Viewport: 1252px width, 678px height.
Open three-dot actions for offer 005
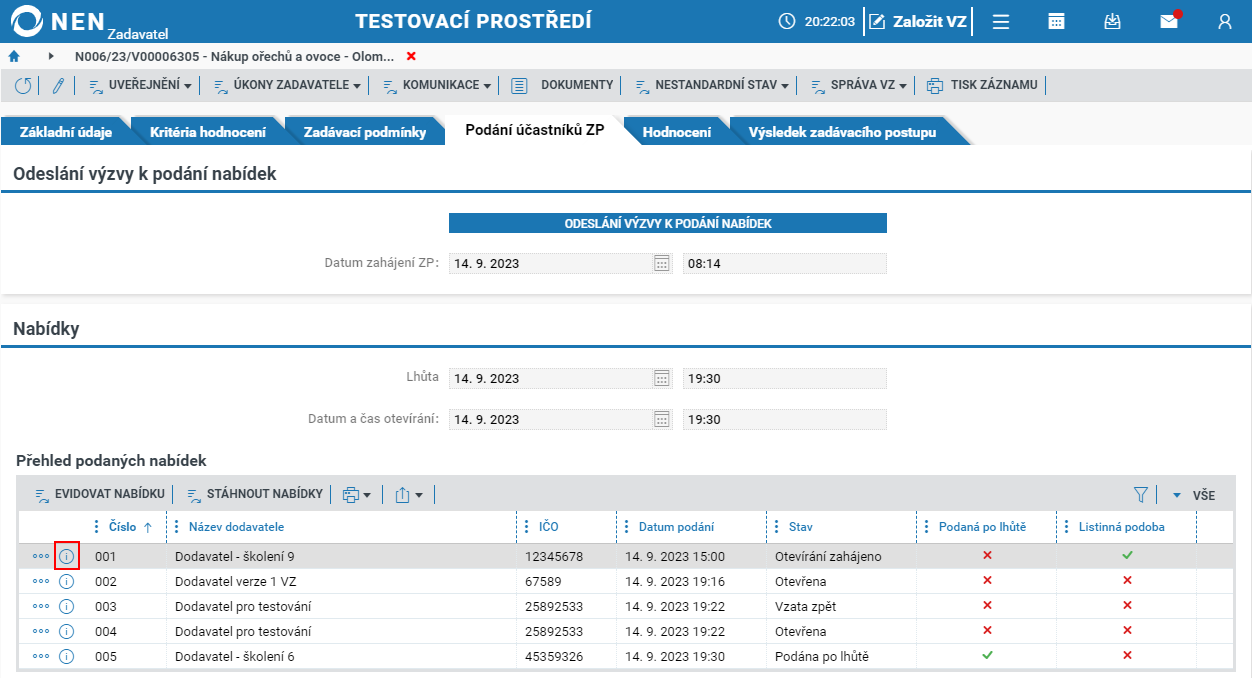tap(41, 656)
